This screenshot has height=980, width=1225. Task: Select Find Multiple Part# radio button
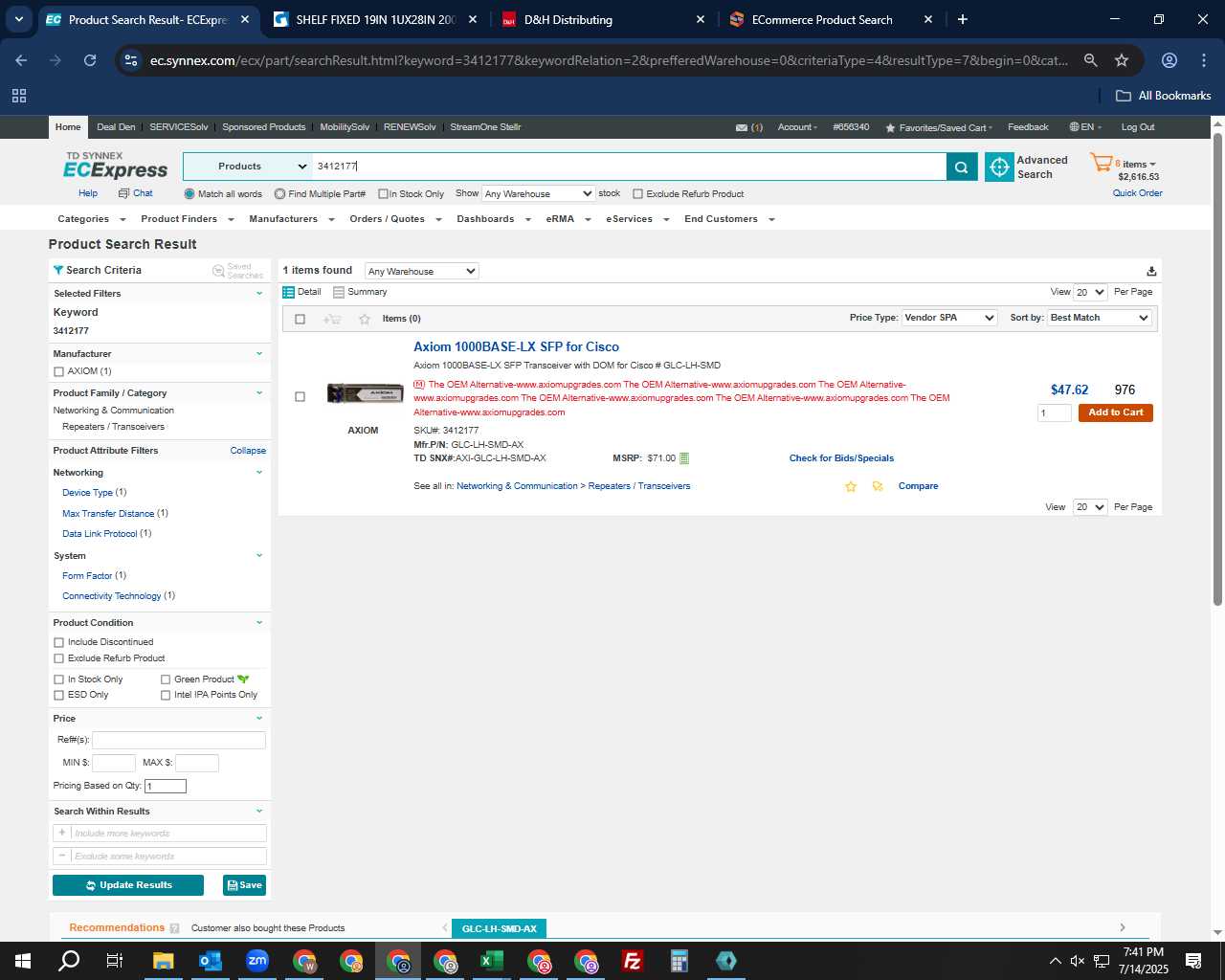pyautogui.click(x=279, y=194)
